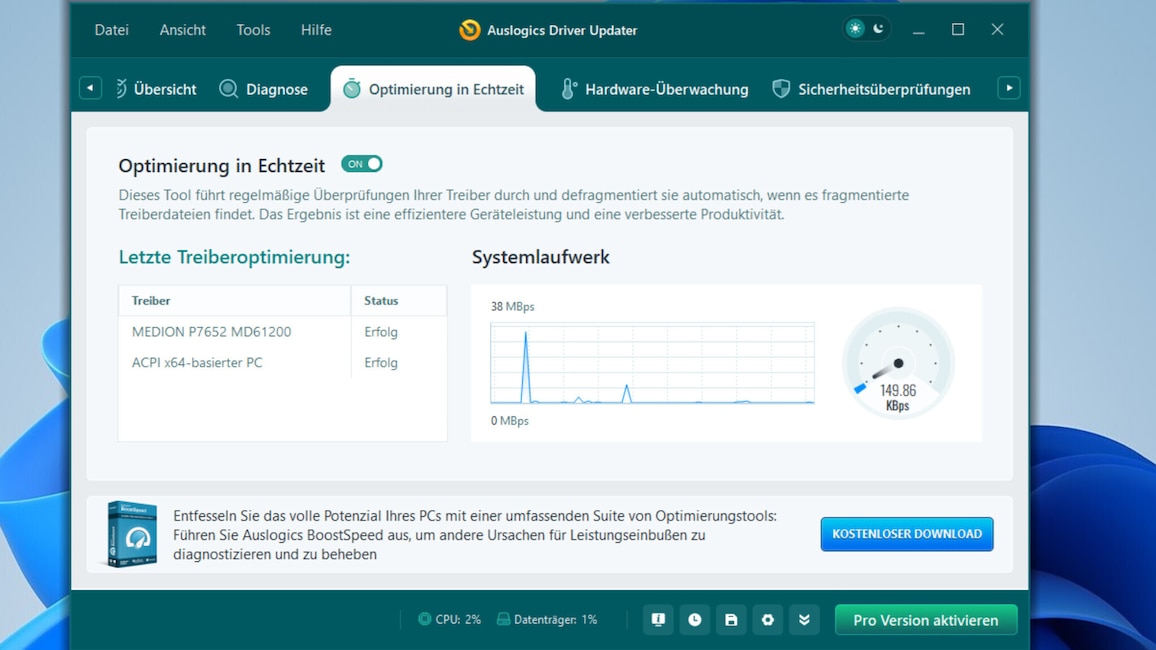Screen dimensions: 1156x650
Task: Minimize the Auslogics Driver Updater window
Action: pos(919,29)
